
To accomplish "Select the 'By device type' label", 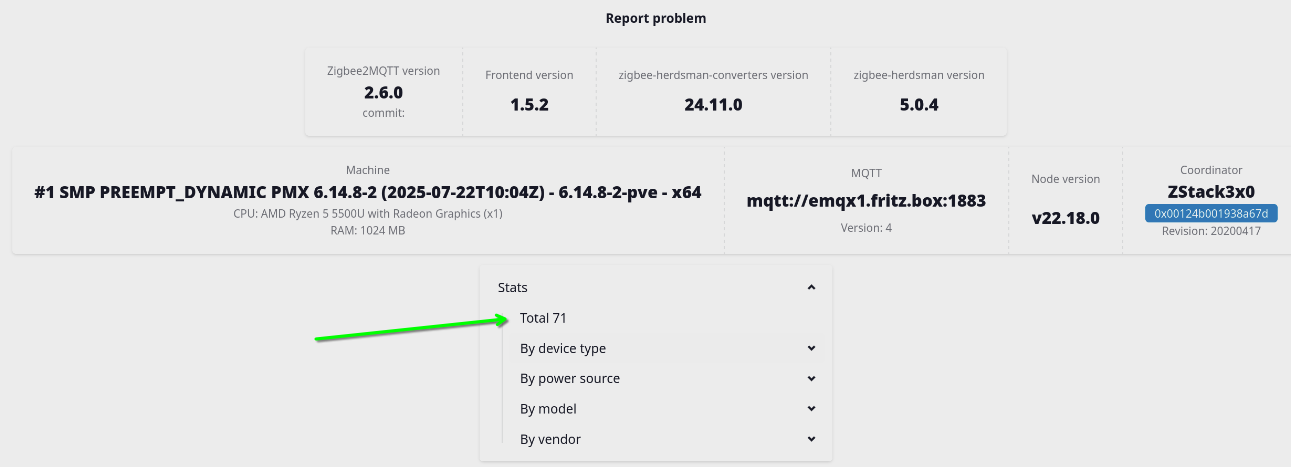I will pos(563,349).
